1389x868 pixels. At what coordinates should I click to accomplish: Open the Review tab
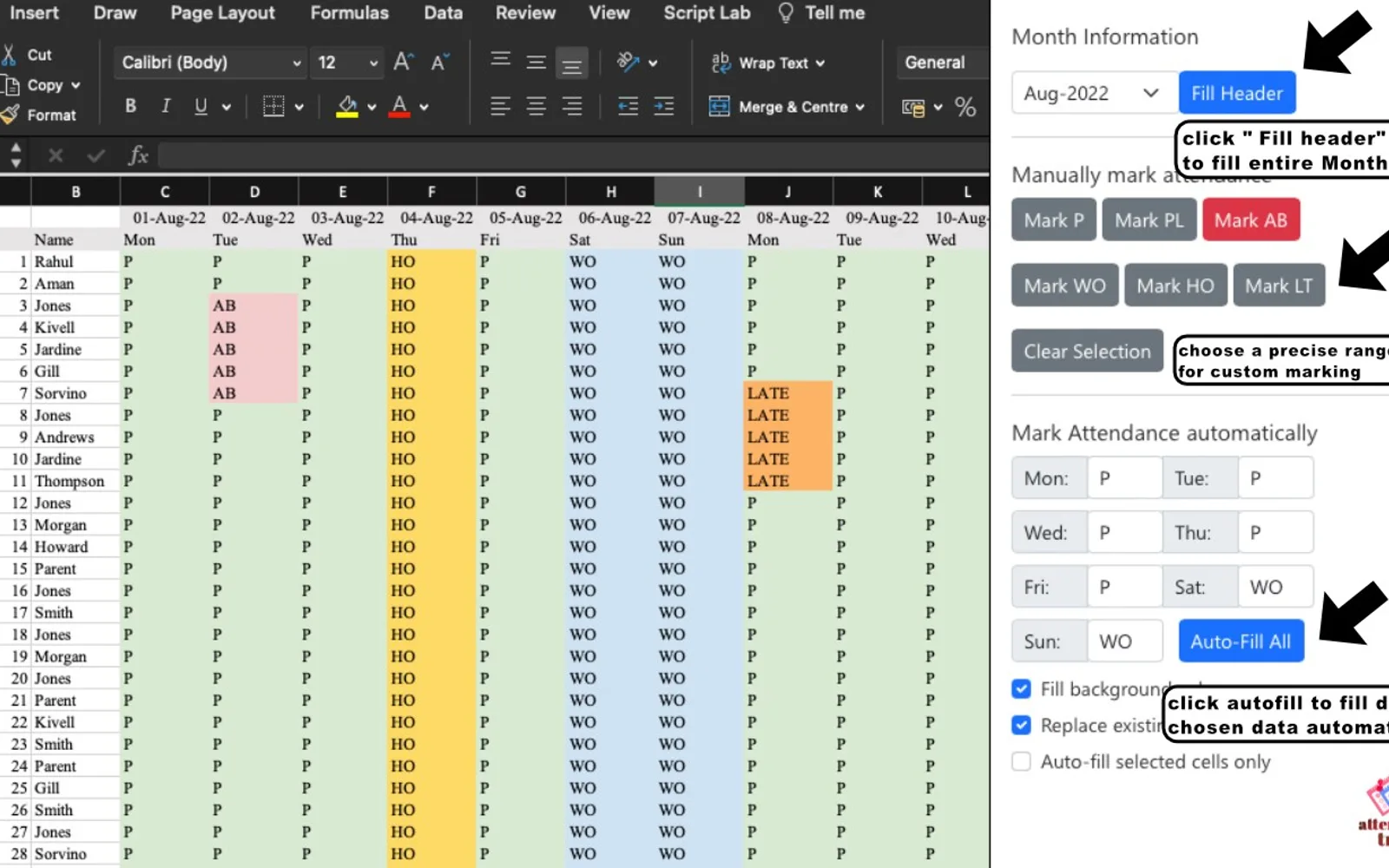click(525, 13)
